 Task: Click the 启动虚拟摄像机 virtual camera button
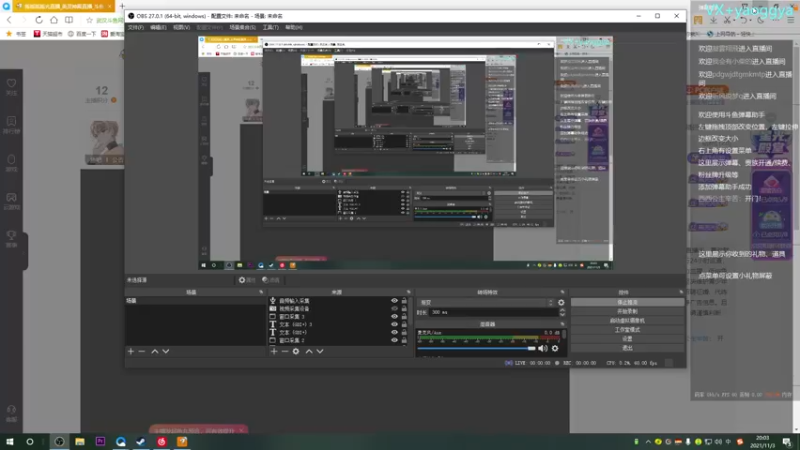click(x=627, y=320)
